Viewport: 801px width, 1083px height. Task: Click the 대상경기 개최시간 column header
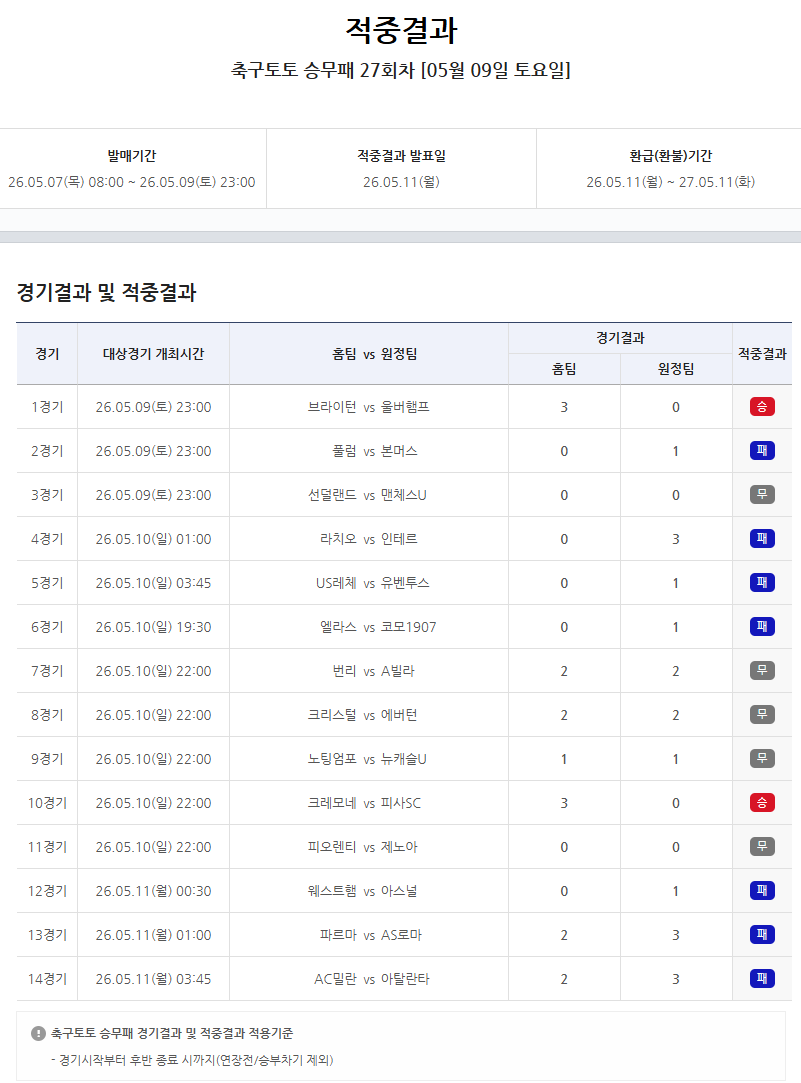[x=153, y=354]
